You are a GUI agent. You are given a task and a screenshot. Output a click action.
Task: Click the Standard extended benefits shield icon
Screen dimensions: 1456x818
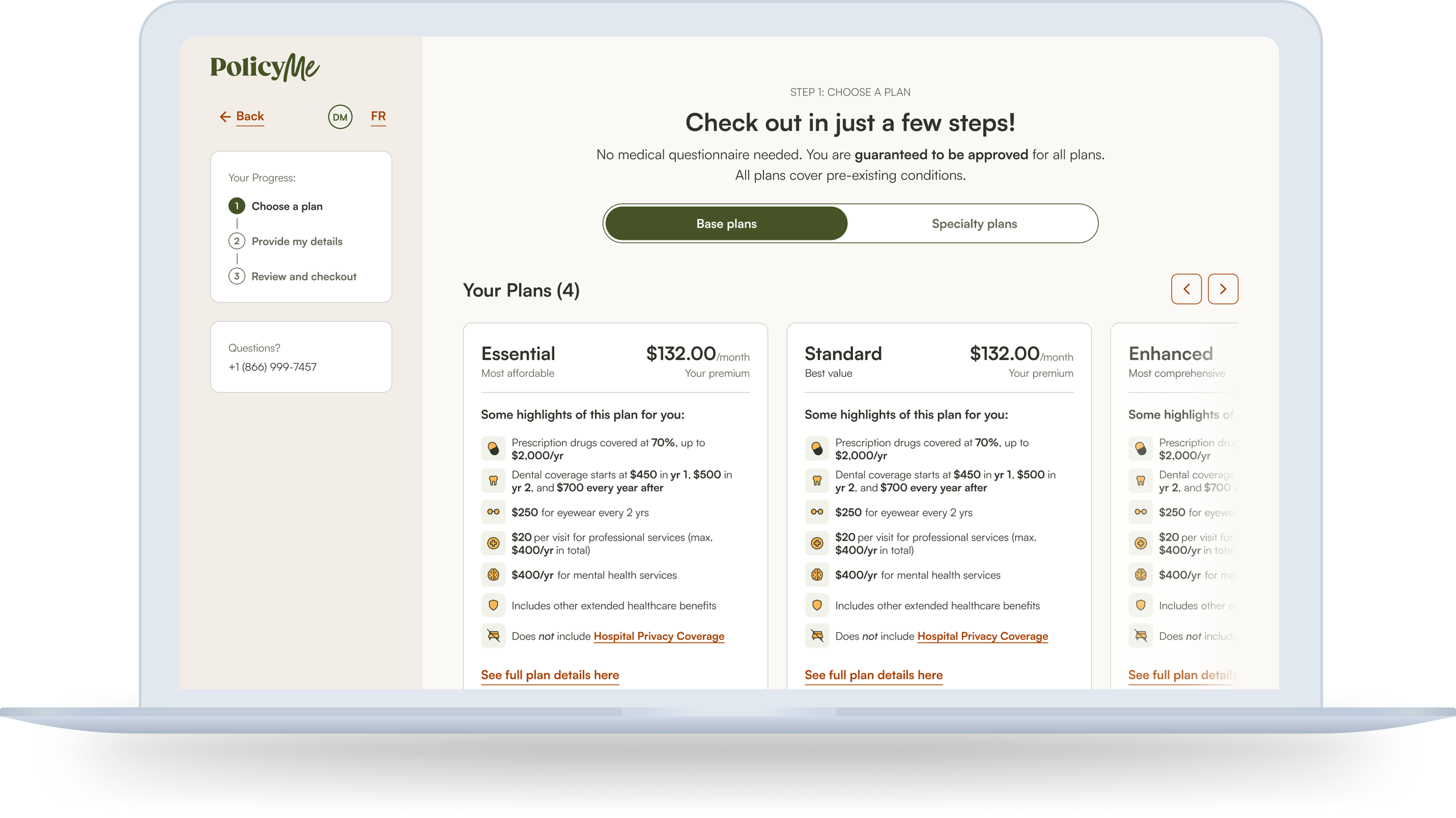point(817,605)
